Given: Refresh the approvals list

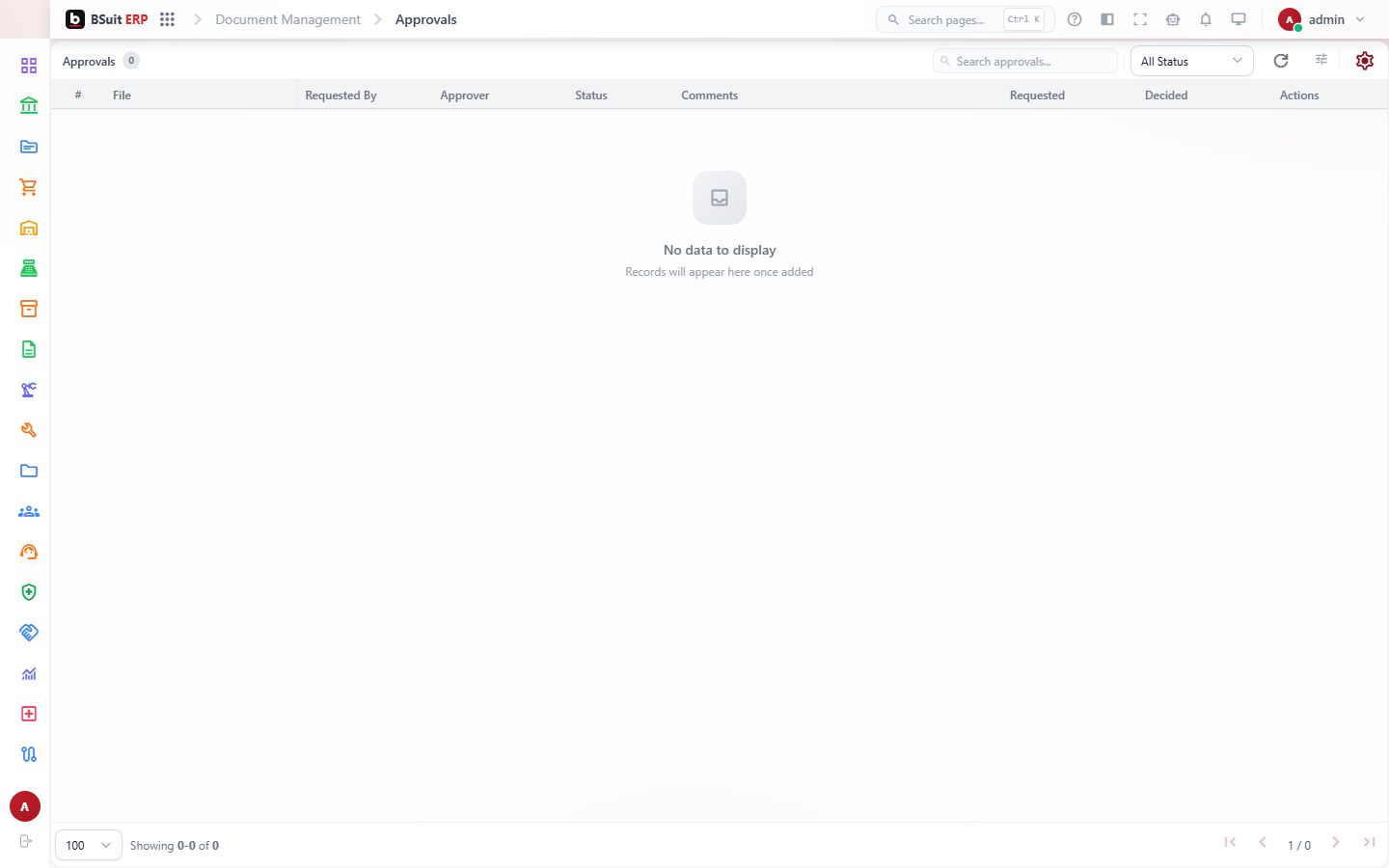Looking at the screenshot, I should click(x=1281, y=61).
